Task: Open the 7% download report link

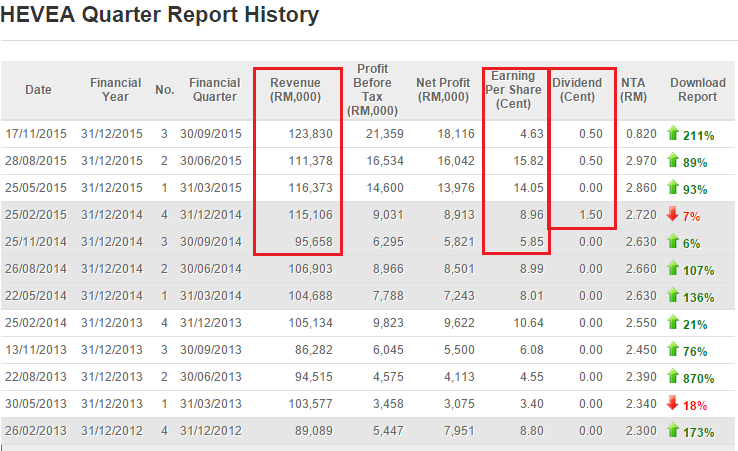Action: pyautogui.click(x=691, y=217)
